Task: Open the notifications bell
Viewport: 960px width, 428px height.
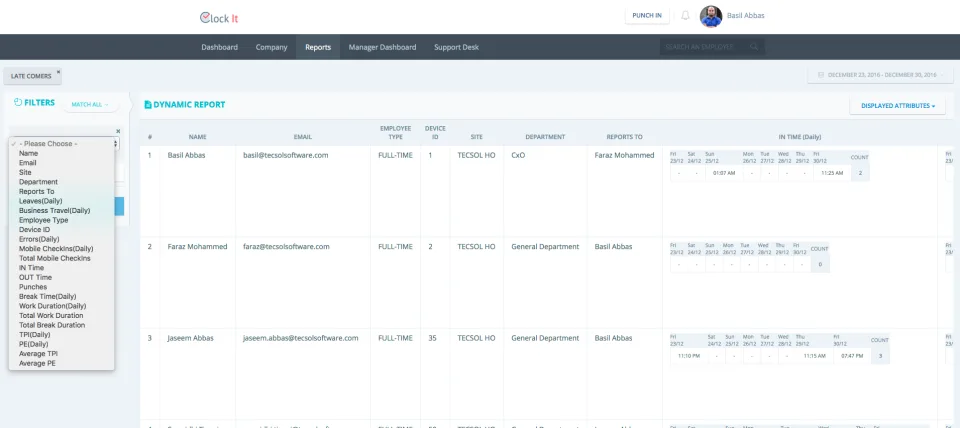Action: (685, 15)
